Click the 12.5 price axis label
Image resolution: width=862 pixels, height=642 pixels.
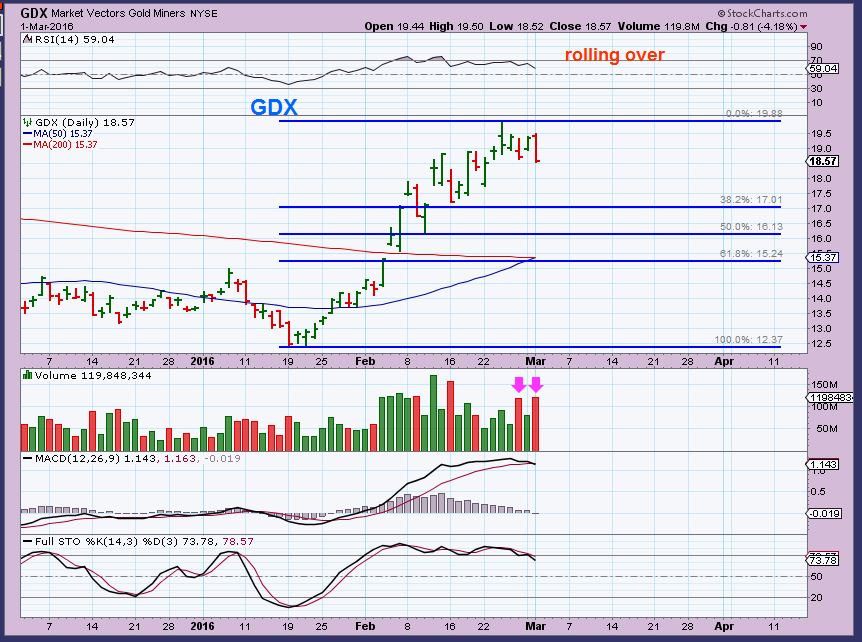(820, 344)
